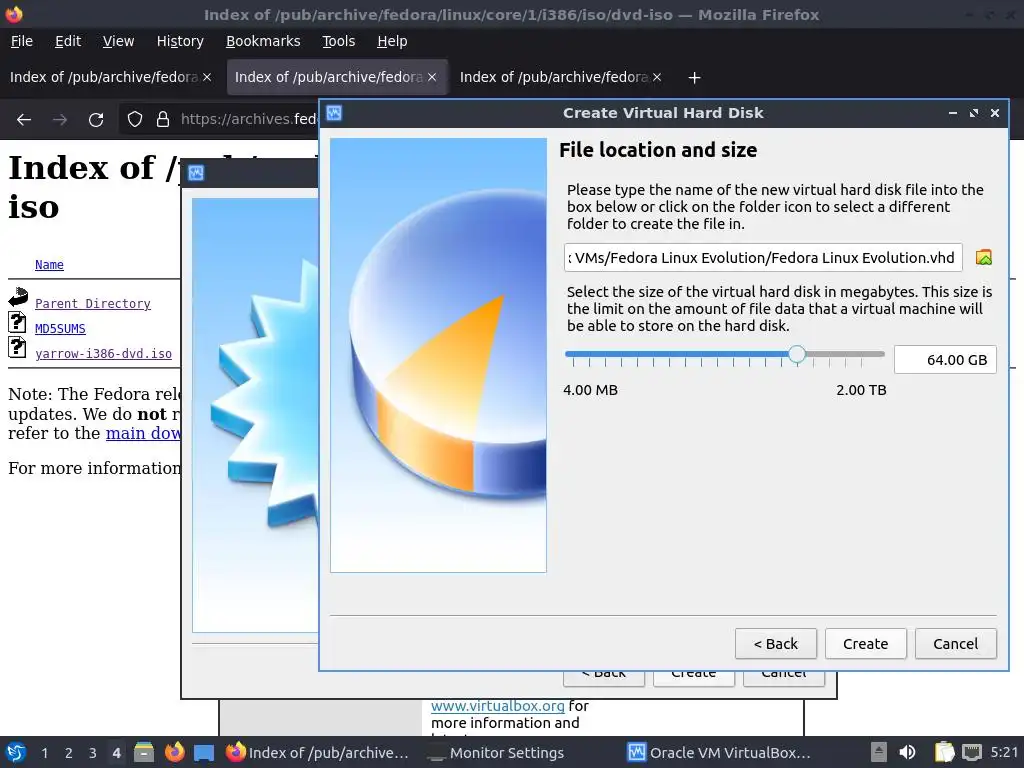
Task: Switch to virtual desktop 1
Action: point(44,753)
